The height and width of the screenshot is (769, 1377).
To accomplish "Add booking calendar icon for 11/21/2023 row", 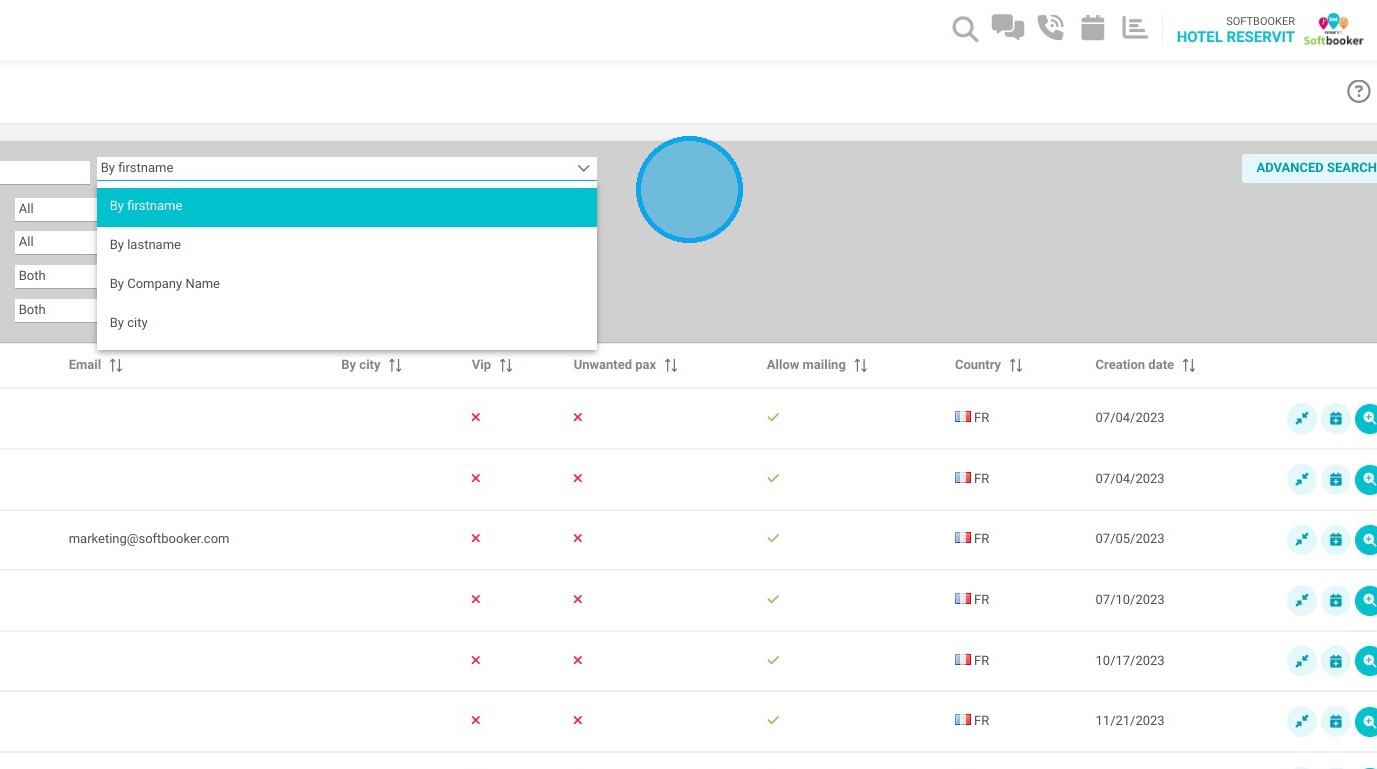I will [x=1336, y=722].
